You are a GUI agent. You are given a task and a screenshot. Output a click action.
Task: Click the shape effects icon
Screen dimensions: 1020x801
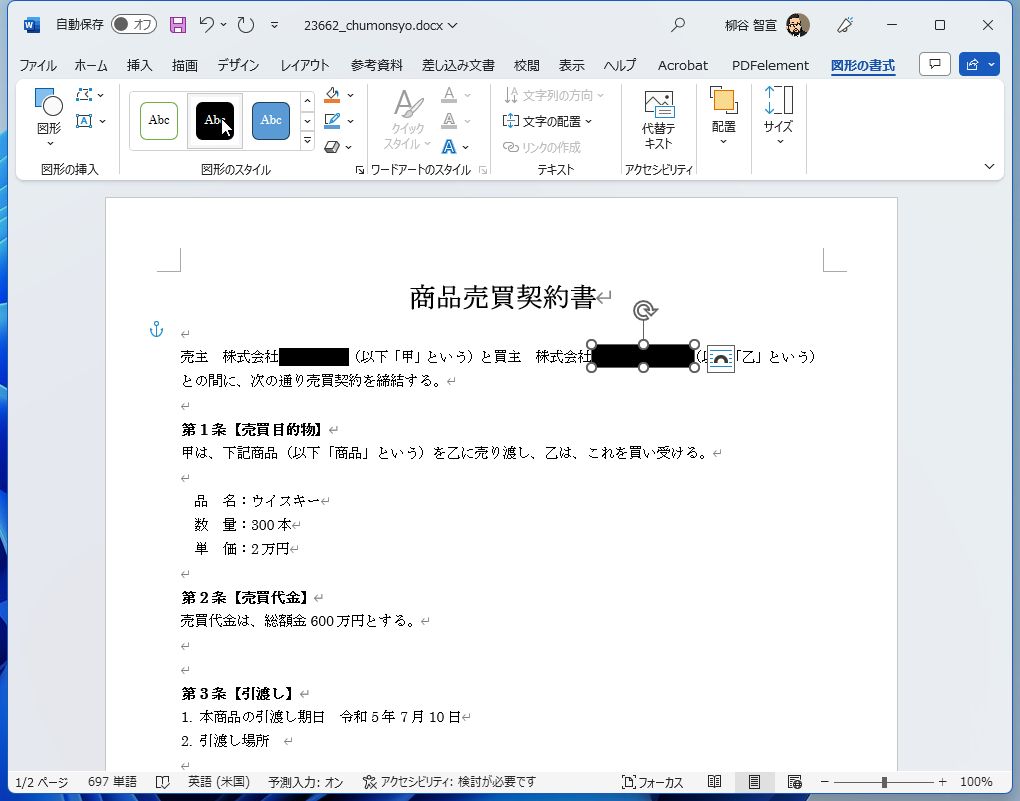[334, 146]
